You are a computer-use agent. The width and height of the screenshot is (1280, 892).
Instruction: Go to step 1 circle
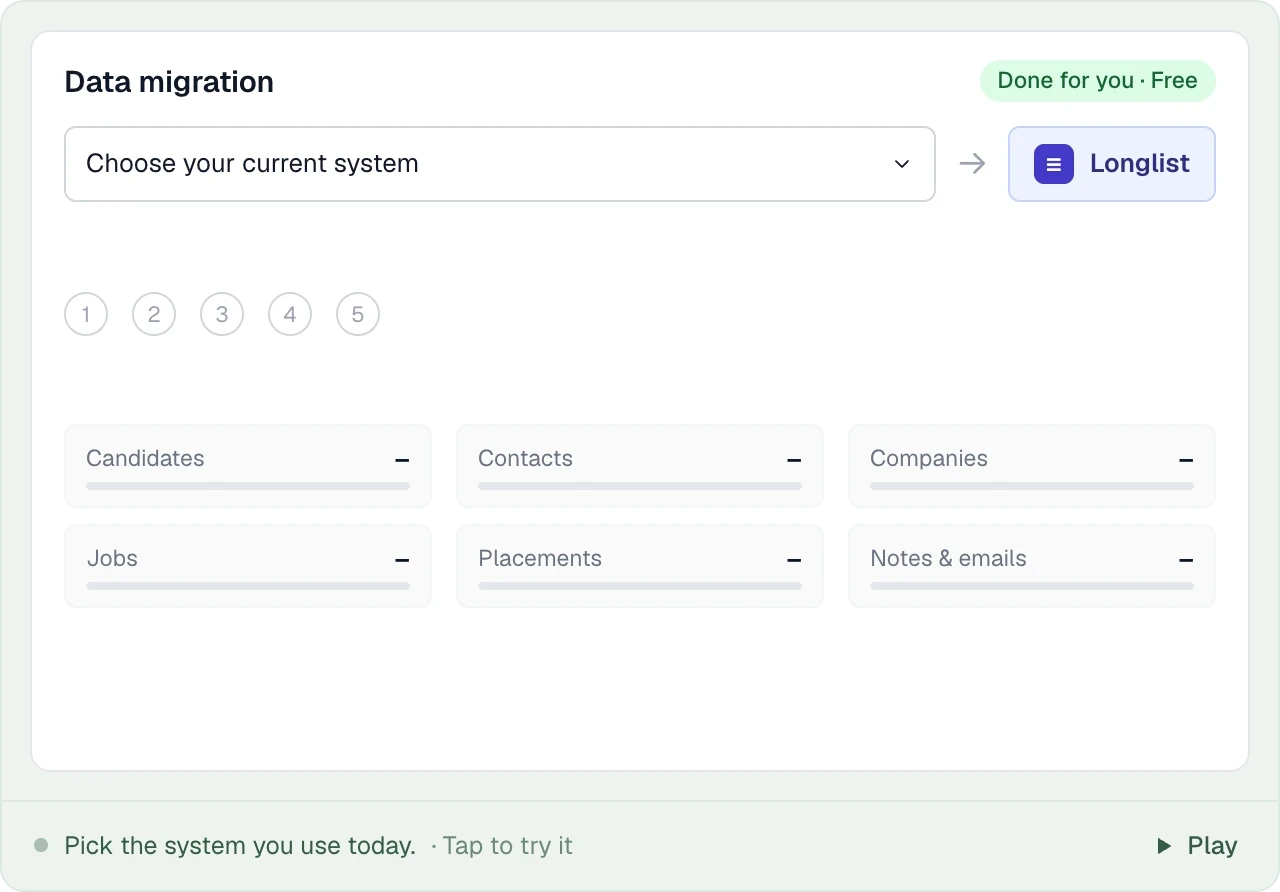coord(86,314)
